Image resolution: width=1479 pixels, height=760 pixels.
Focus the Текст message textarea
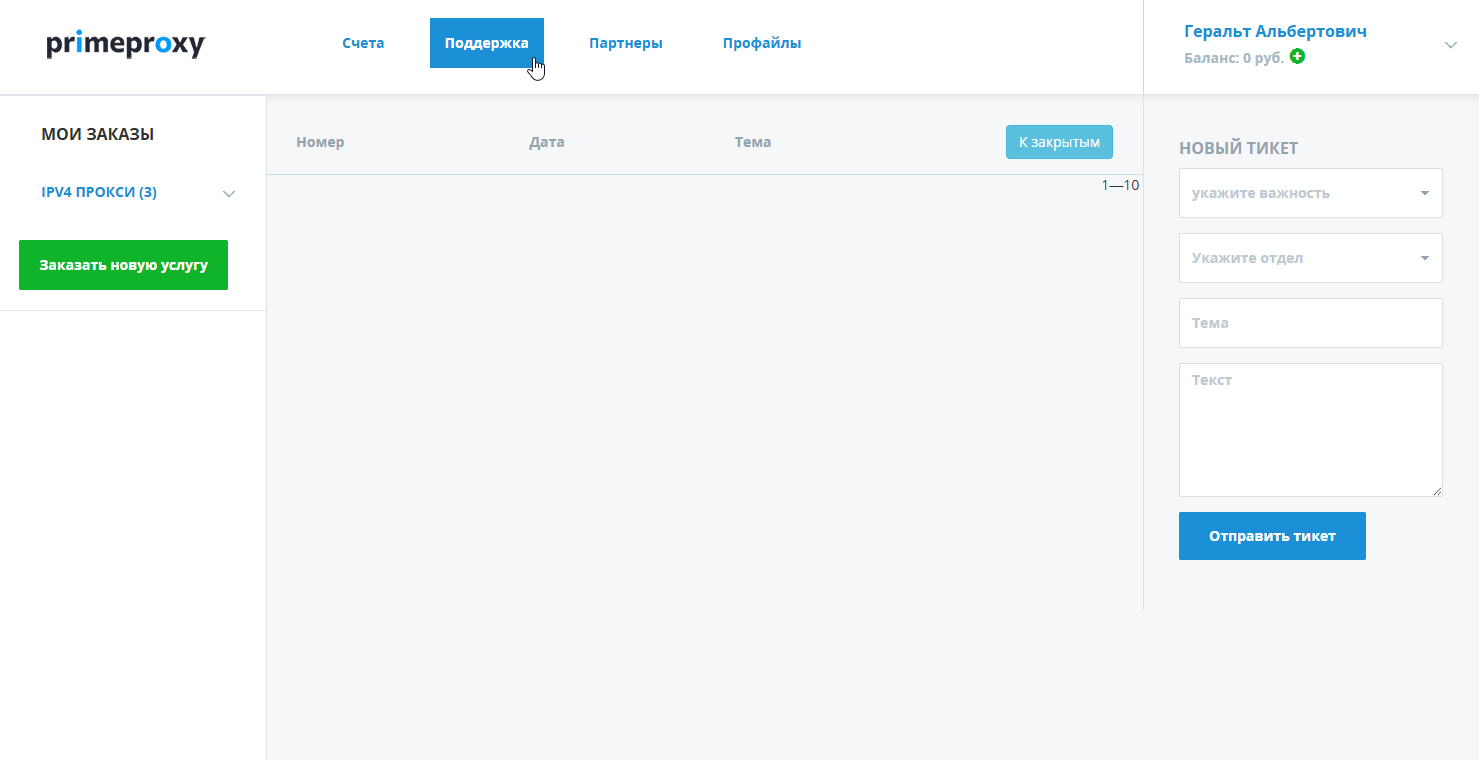pos(1311,430)
